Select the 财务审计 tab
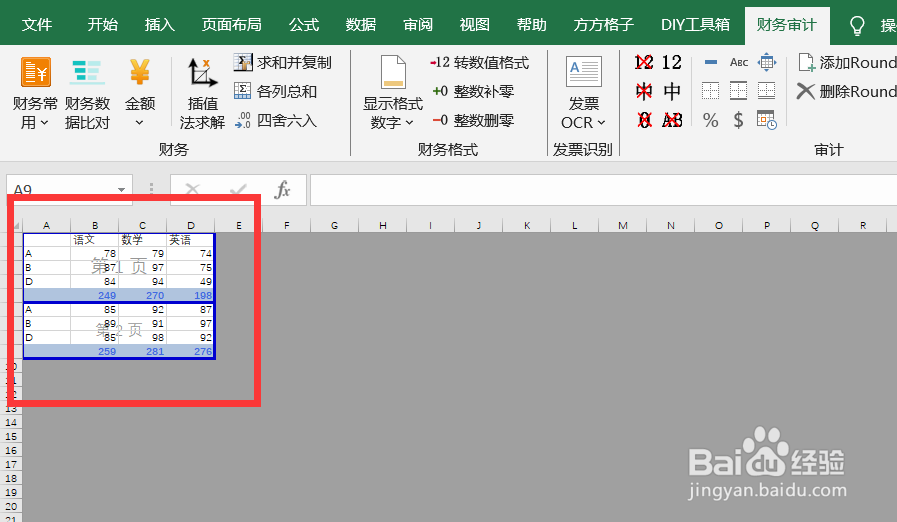This screenshot has height=522, width=897. click(x=787, y=25)
